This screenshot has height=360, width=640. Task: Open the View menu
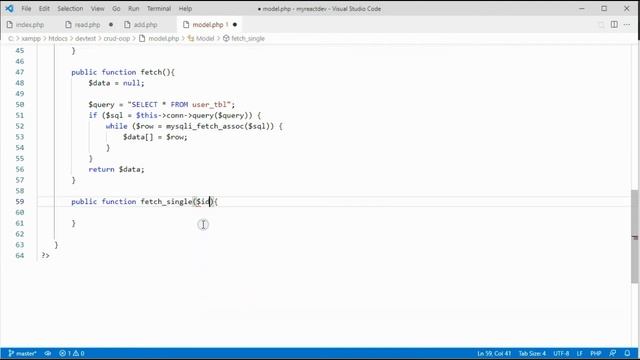[98, 9]
